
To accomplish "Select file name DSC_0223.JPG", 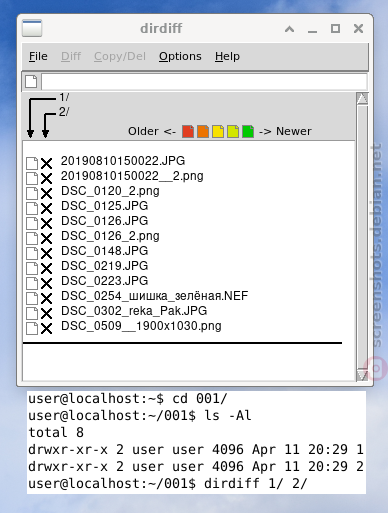I will pyautogui.click(x=104, y=281).
